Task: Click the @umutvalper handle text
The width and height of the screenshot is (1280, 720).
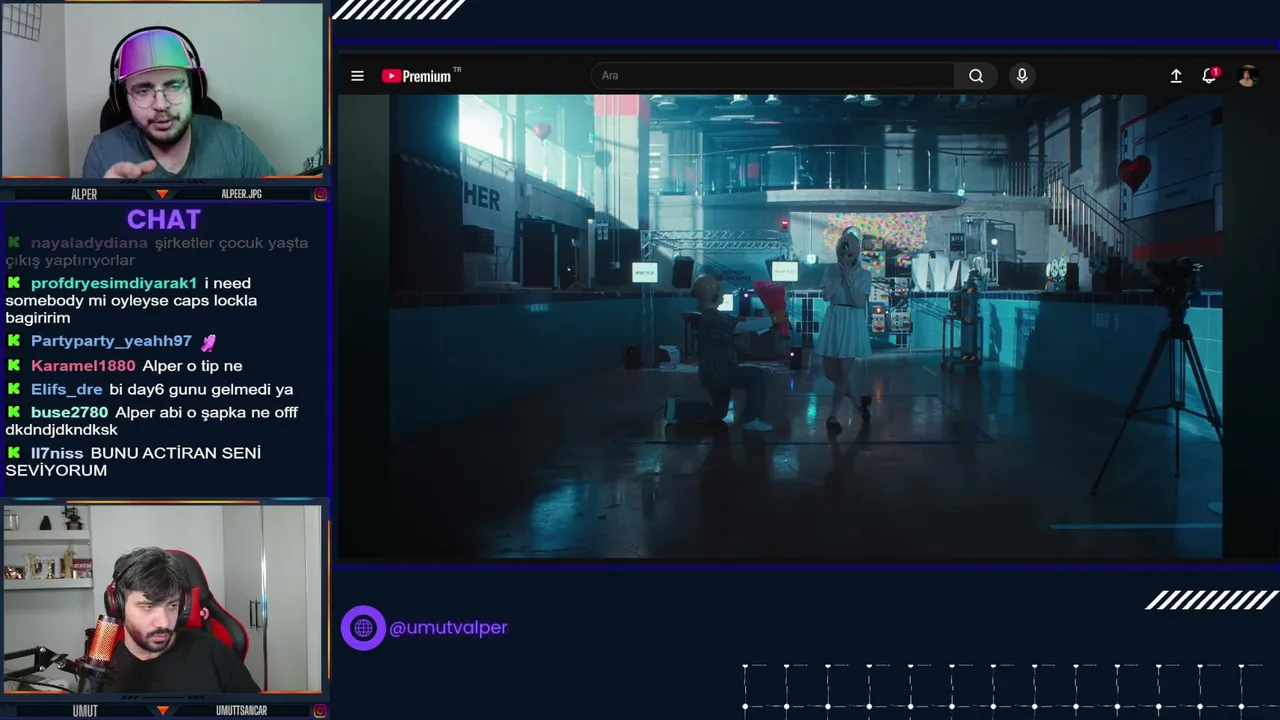Action: point(448,628)
